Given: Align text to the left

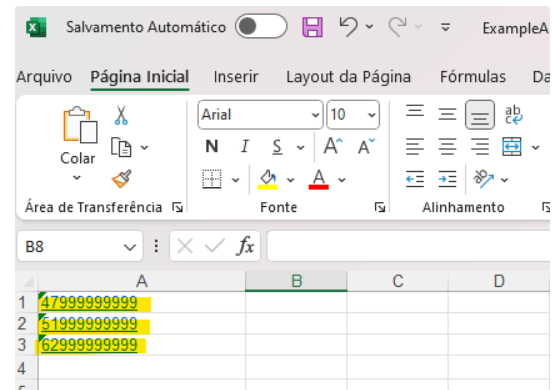Looking at the screenshot, I should click(415, 146).
